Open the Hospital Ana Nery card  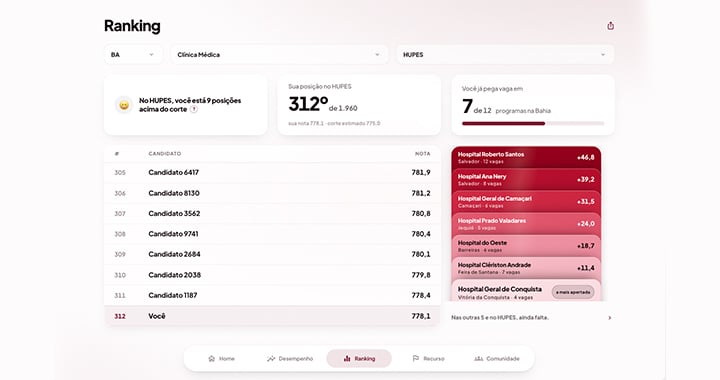pos(526,179)
